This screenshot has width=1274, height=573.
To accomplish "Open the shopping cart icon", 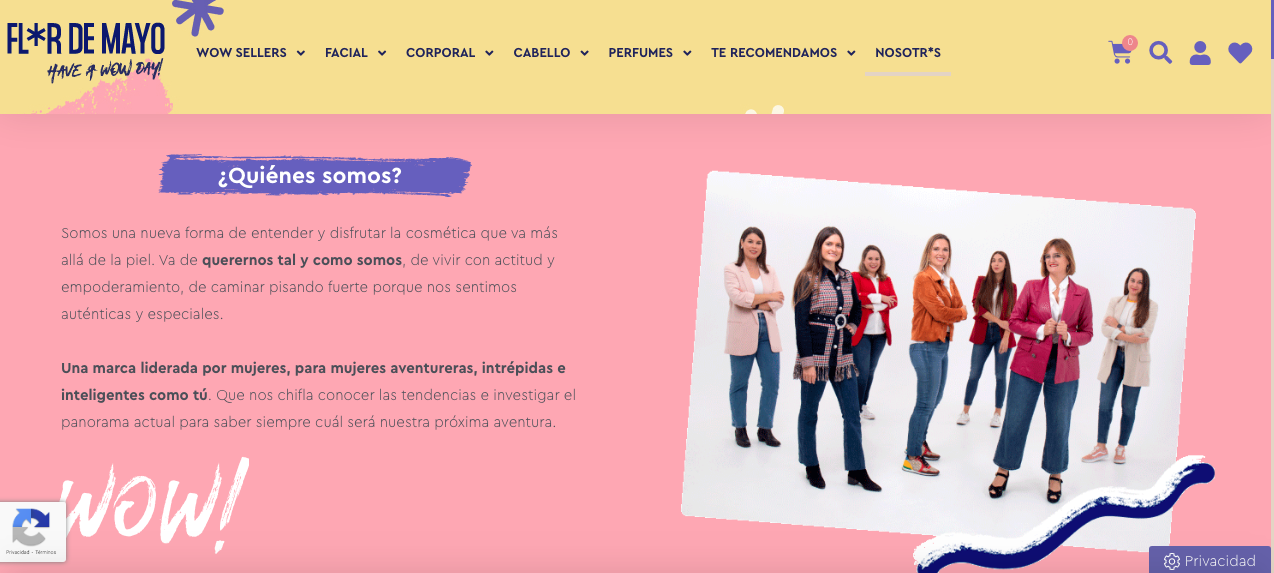I will (1120, 53).
